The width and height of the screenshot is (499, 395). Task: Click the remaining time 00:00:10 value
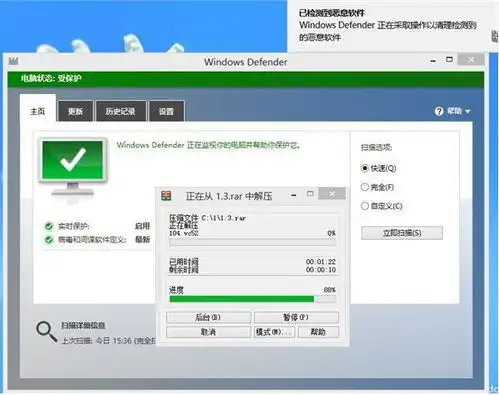[321, 270]
